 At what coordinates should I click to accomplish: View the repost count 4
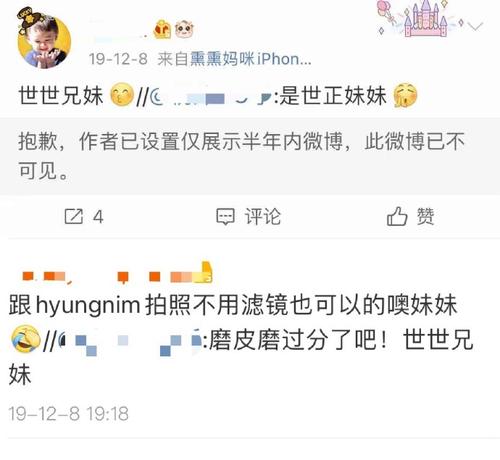coord(98,217)
